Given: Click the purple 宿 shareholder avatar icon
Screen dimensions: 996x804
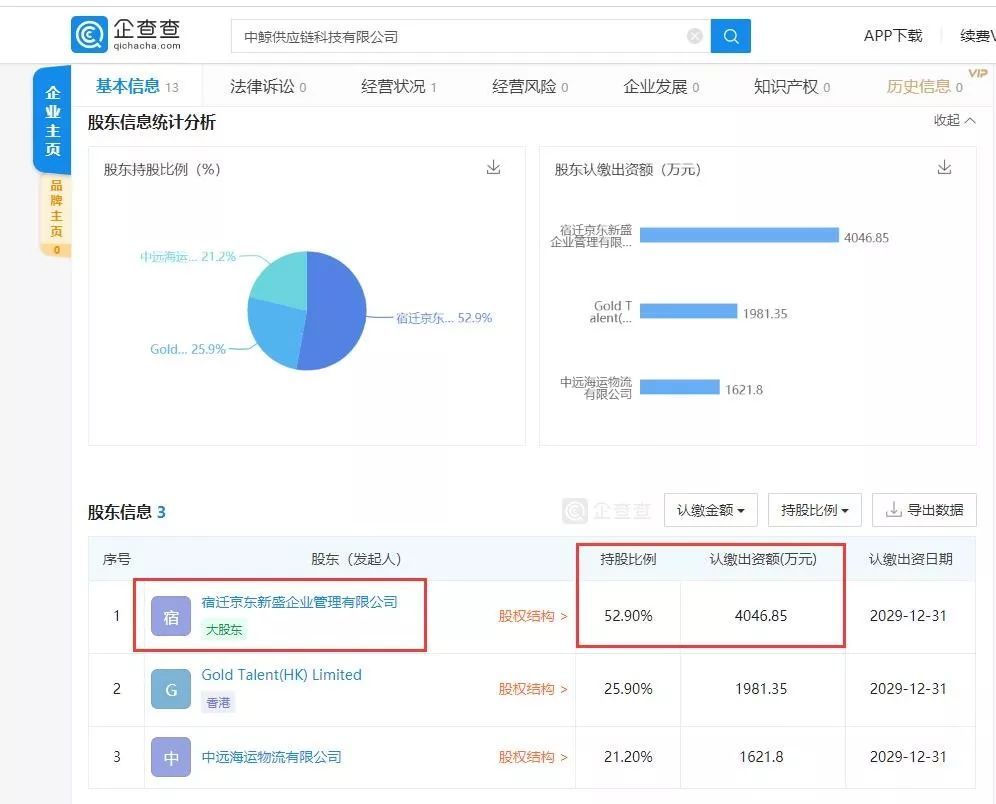Looking at the screenshot, I should [x=171, y=616].
